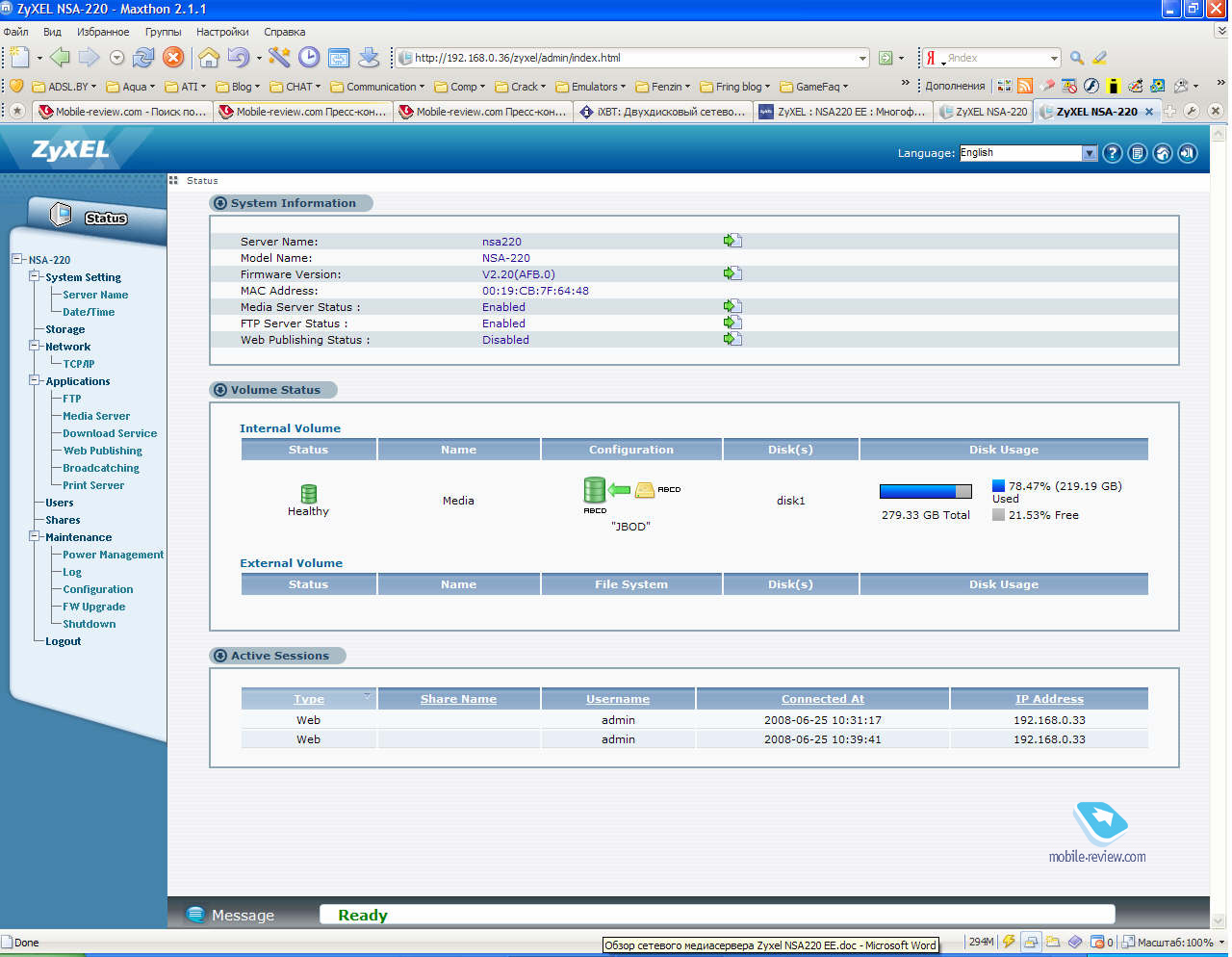1232x957 pixels.
Task: Open the Download Service link
Action: 110,433
